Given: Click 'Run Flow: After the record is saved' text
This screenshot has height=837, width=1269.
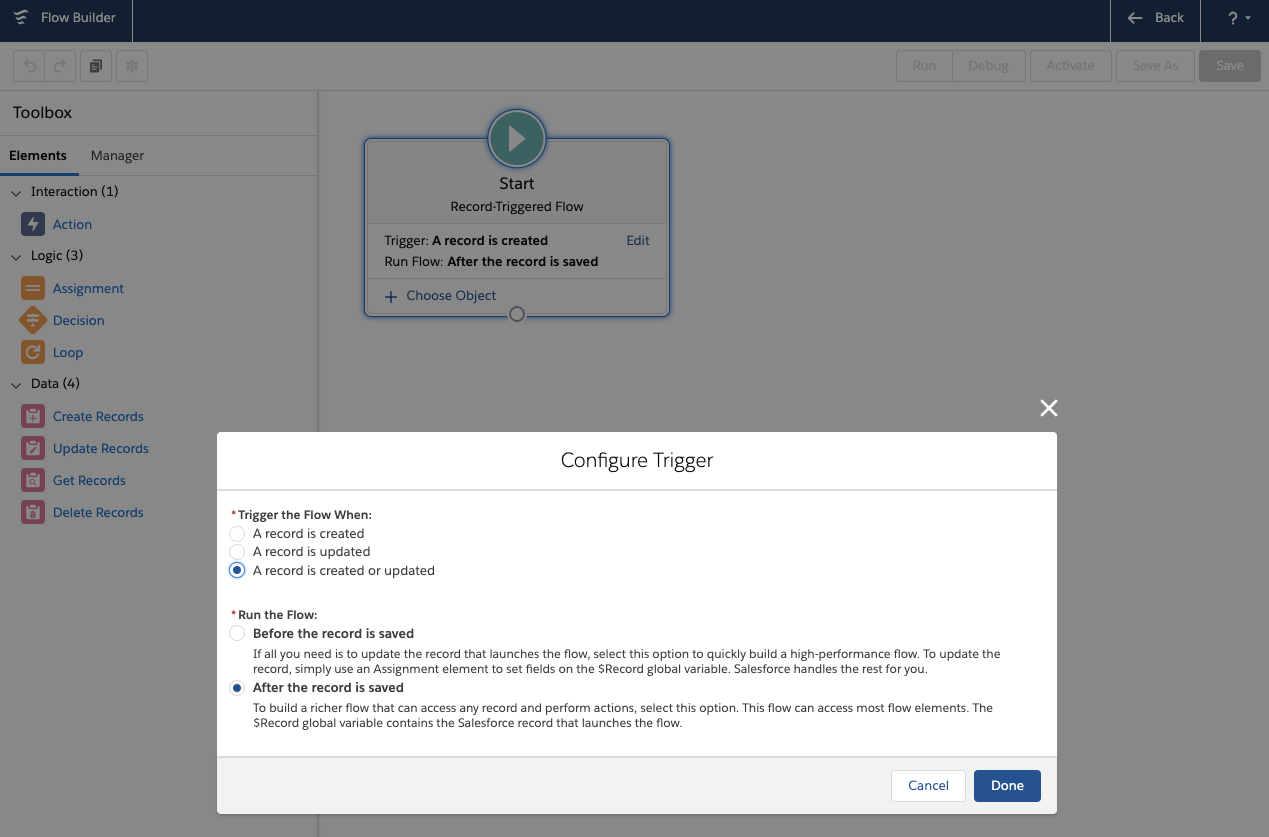Looking at the screenshot, I should pyautogui.click(x=491, y=262).
